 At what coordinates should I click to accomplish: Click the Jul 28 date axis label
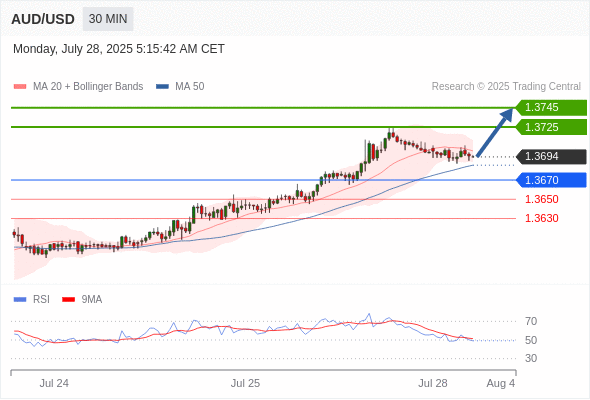pos(433,383)
